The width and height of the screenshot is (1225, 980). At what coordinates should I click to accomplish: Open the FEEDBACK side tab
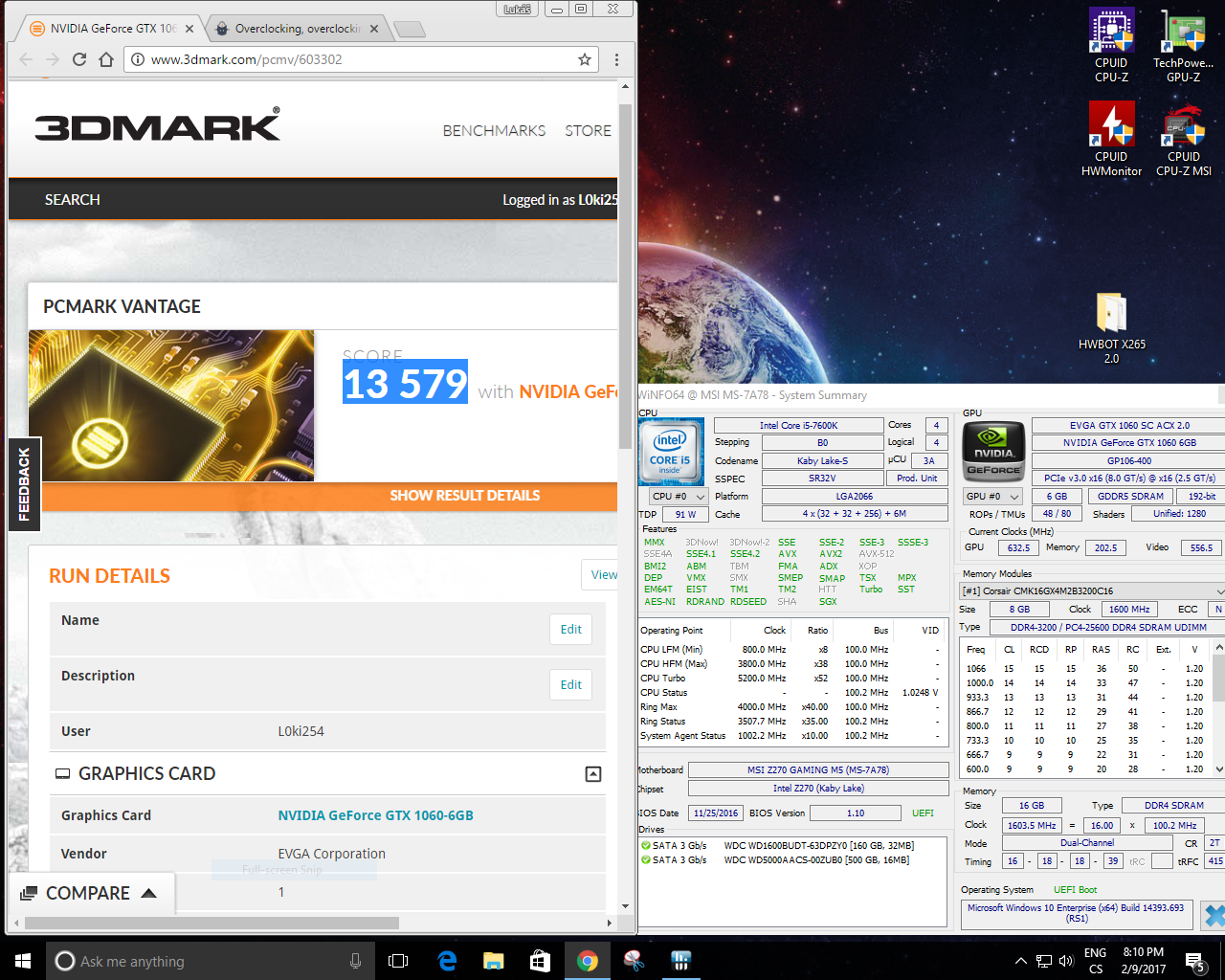[24, 484]
